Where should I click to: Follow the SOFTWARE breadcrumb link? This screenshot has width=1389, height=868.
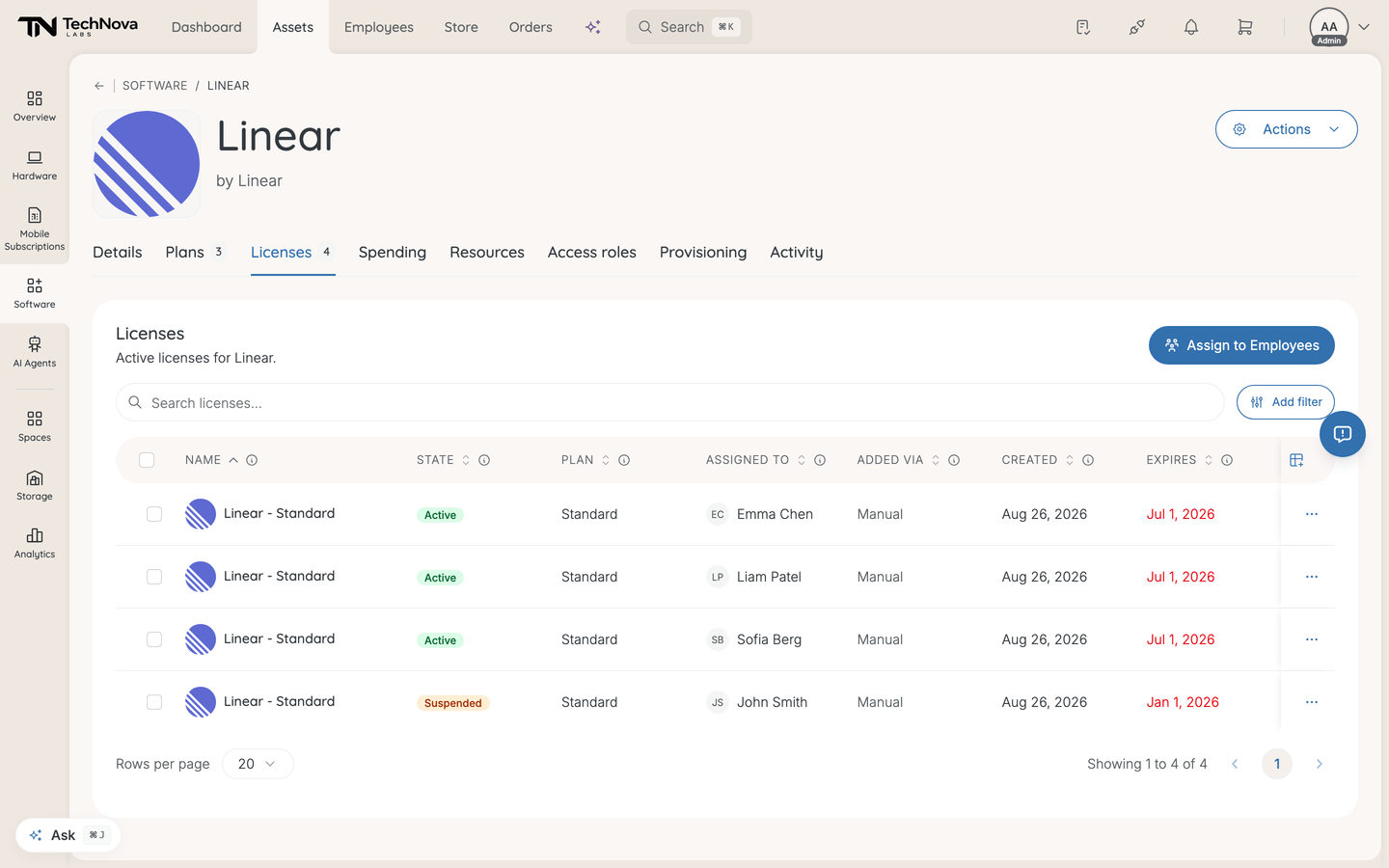[155, 86]
